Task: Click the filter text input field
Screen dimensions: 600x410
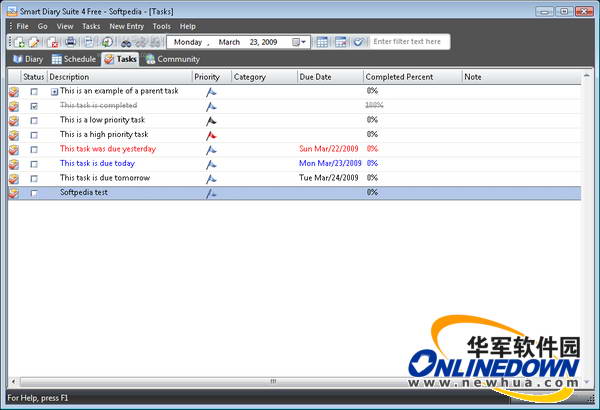Action: [409, 42]
